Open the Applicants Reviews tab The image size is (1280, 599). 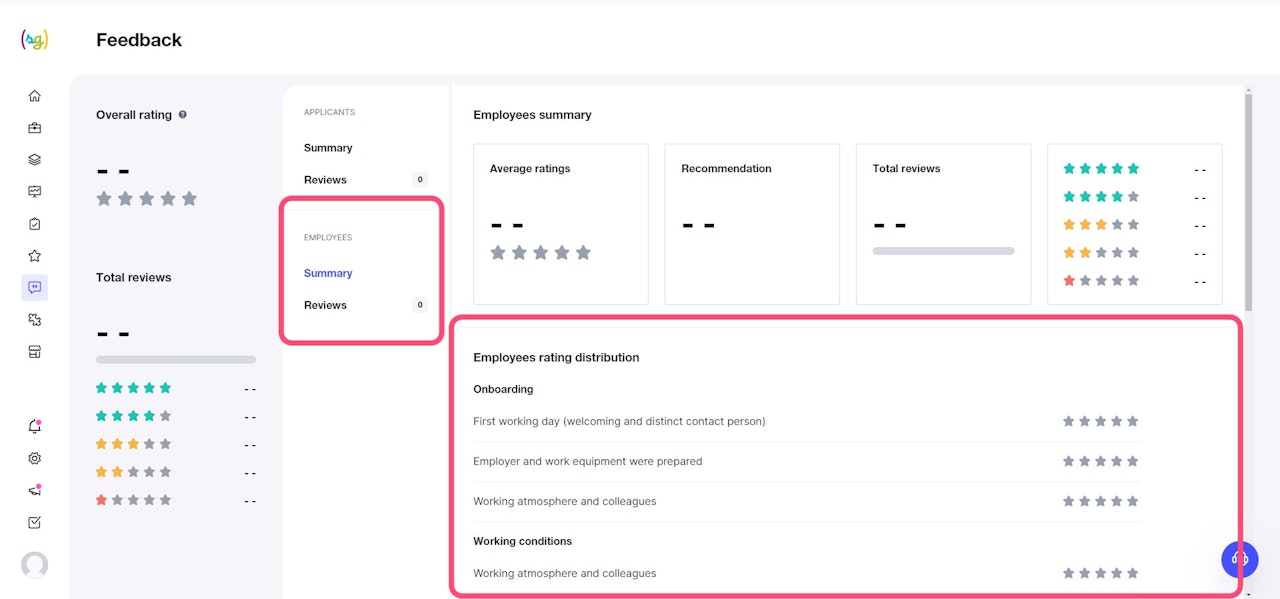(325, 180)
